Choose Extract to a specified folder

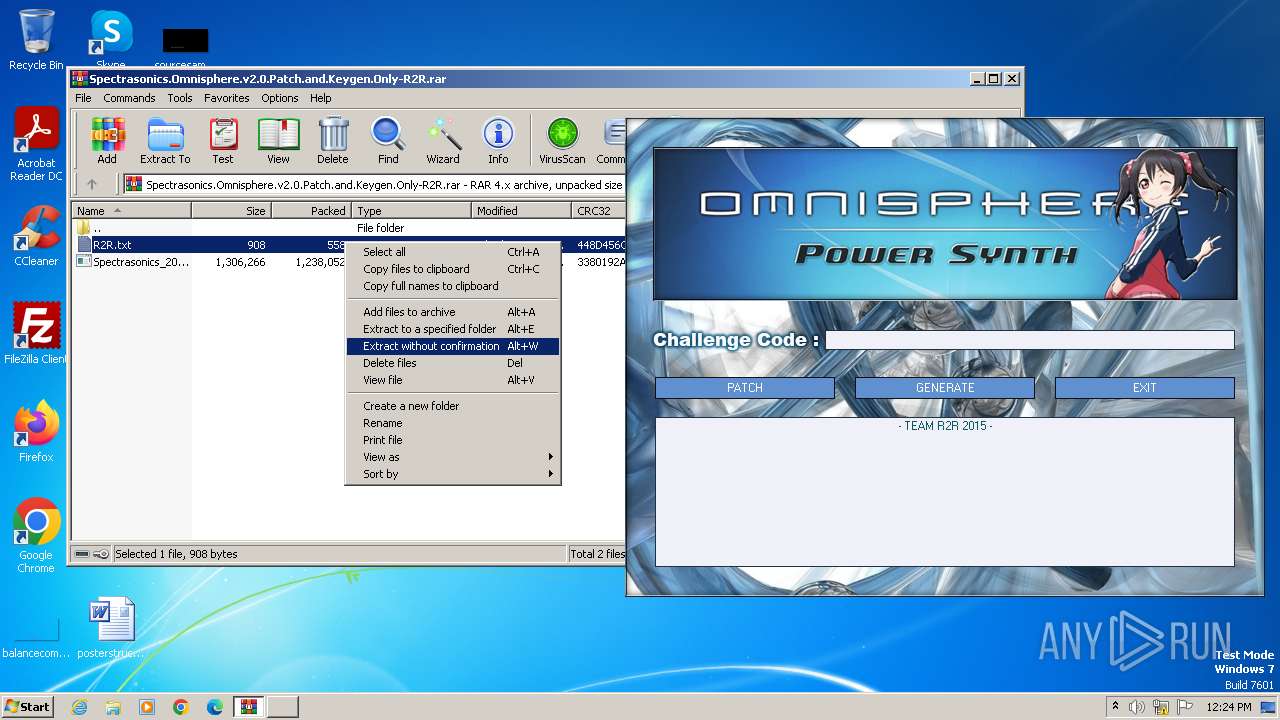coord(452,329)
